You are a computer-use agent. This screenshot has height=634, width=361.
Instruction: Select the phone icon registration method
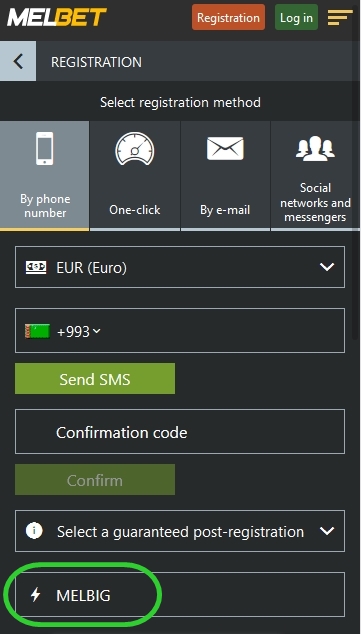pyautogui.click(x=44, y=148)
